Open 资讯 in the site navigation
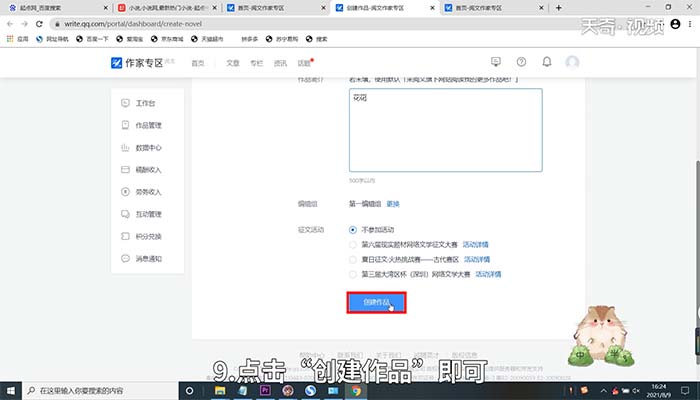Screen dimensions: 700x400 [280, 63]
